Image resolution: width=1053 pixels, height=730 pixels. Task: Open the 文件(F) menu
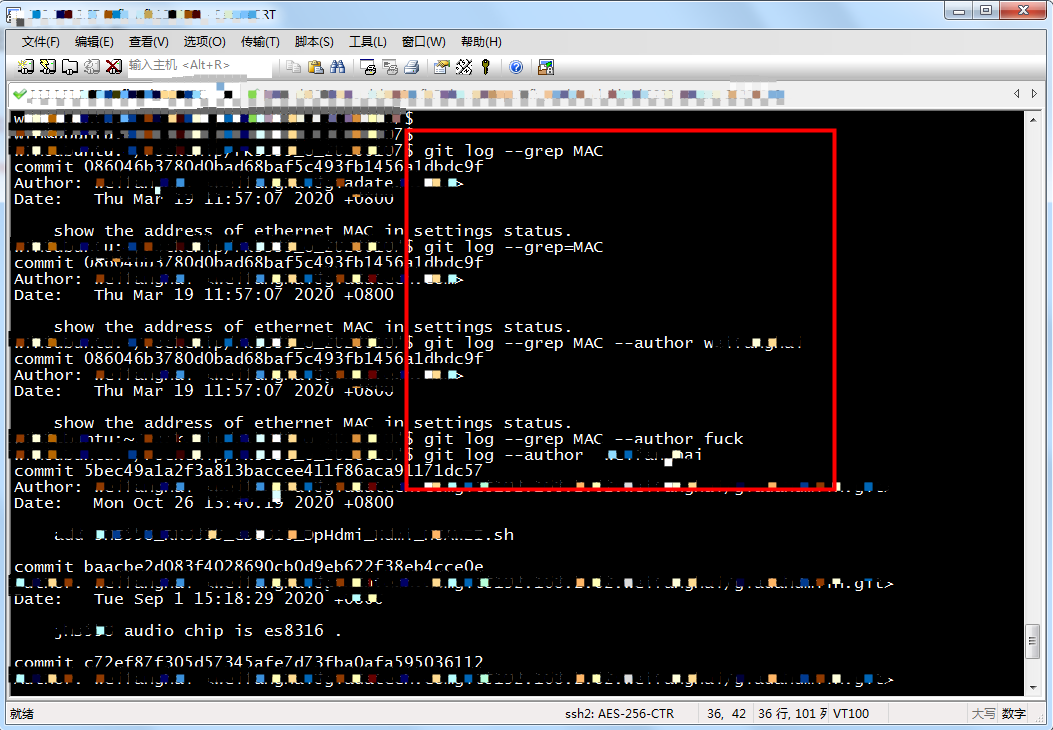tap(39, 41)
